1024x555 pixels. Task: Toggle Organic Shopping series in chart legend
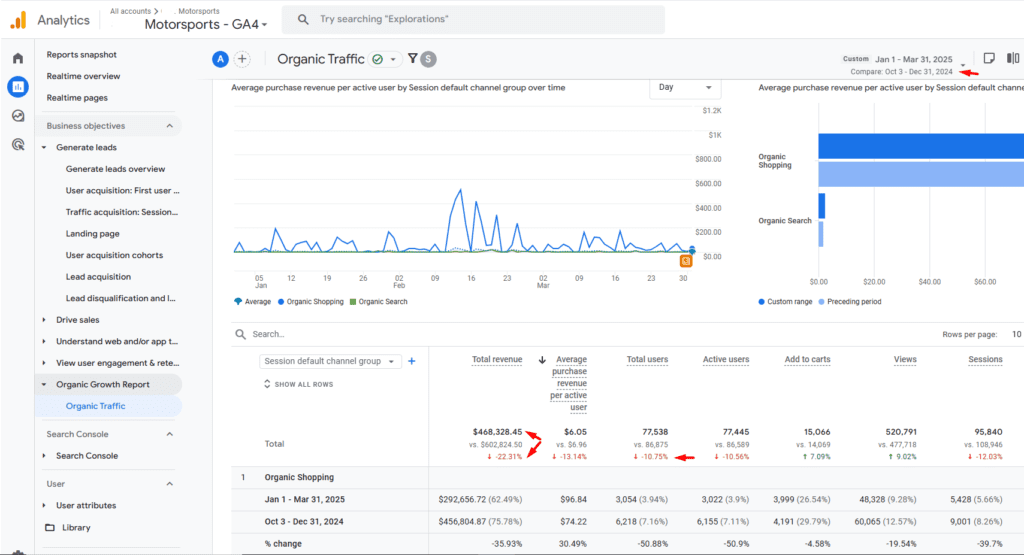[x=311, y=301]
